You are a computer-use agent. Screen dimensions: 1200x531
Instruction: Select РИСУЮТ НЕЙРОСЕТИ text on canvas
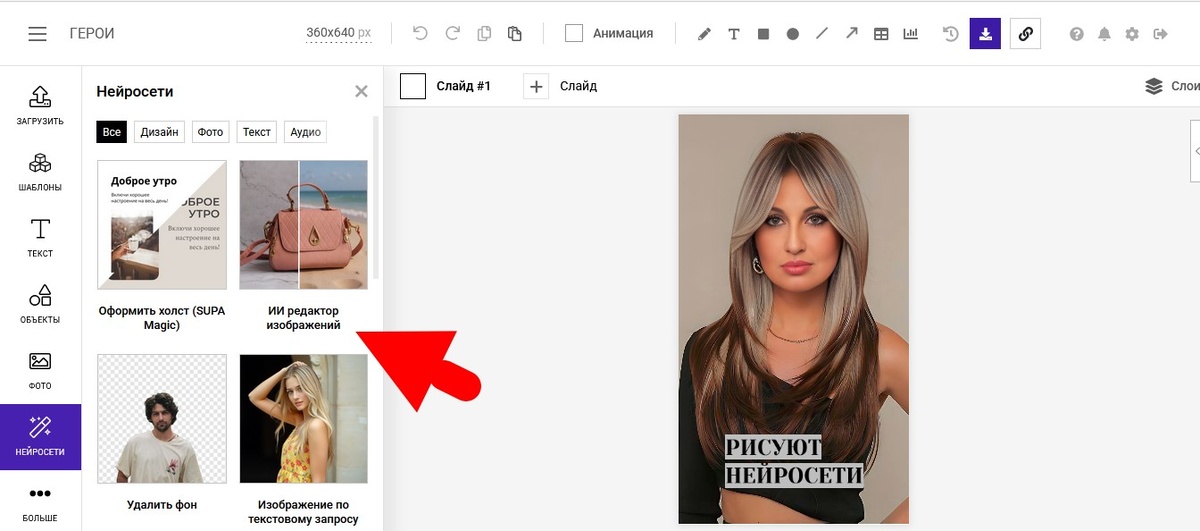[793, 460]
